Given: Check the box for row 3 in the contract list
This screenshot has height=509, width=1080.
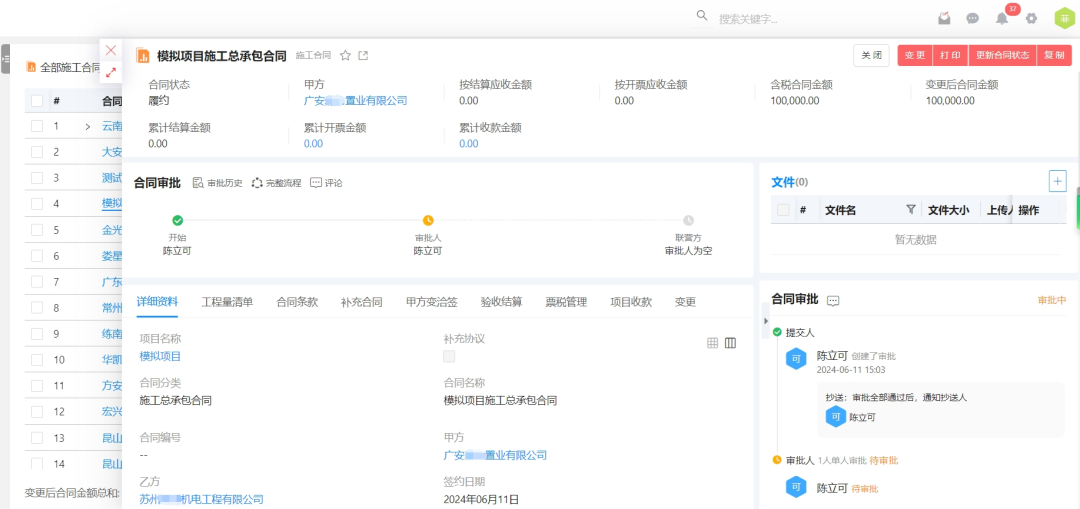Looking at the screenshot, I should click(37, 178).
